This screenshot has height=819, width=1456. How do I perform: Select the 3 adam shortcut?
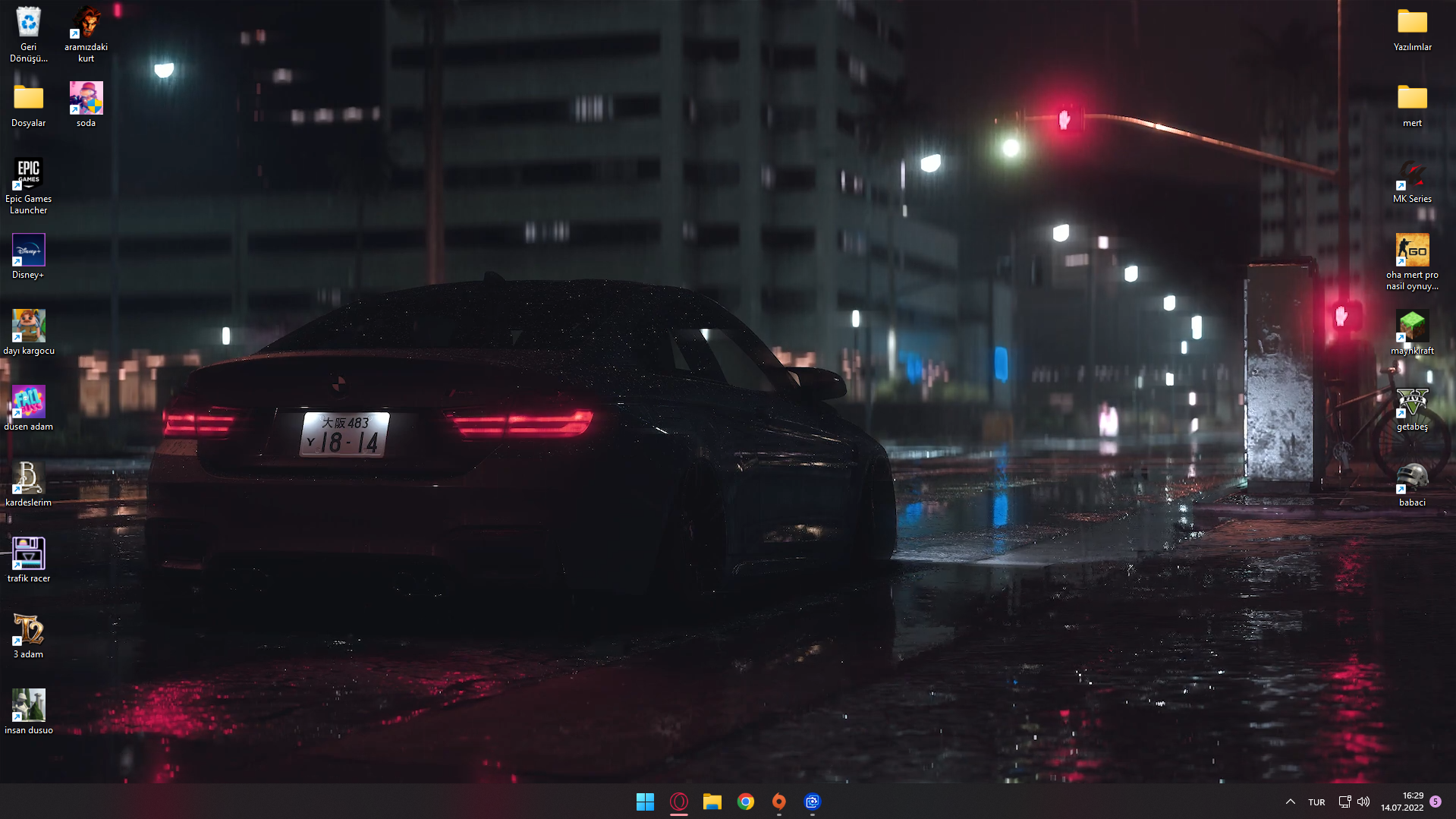(28, 636)
